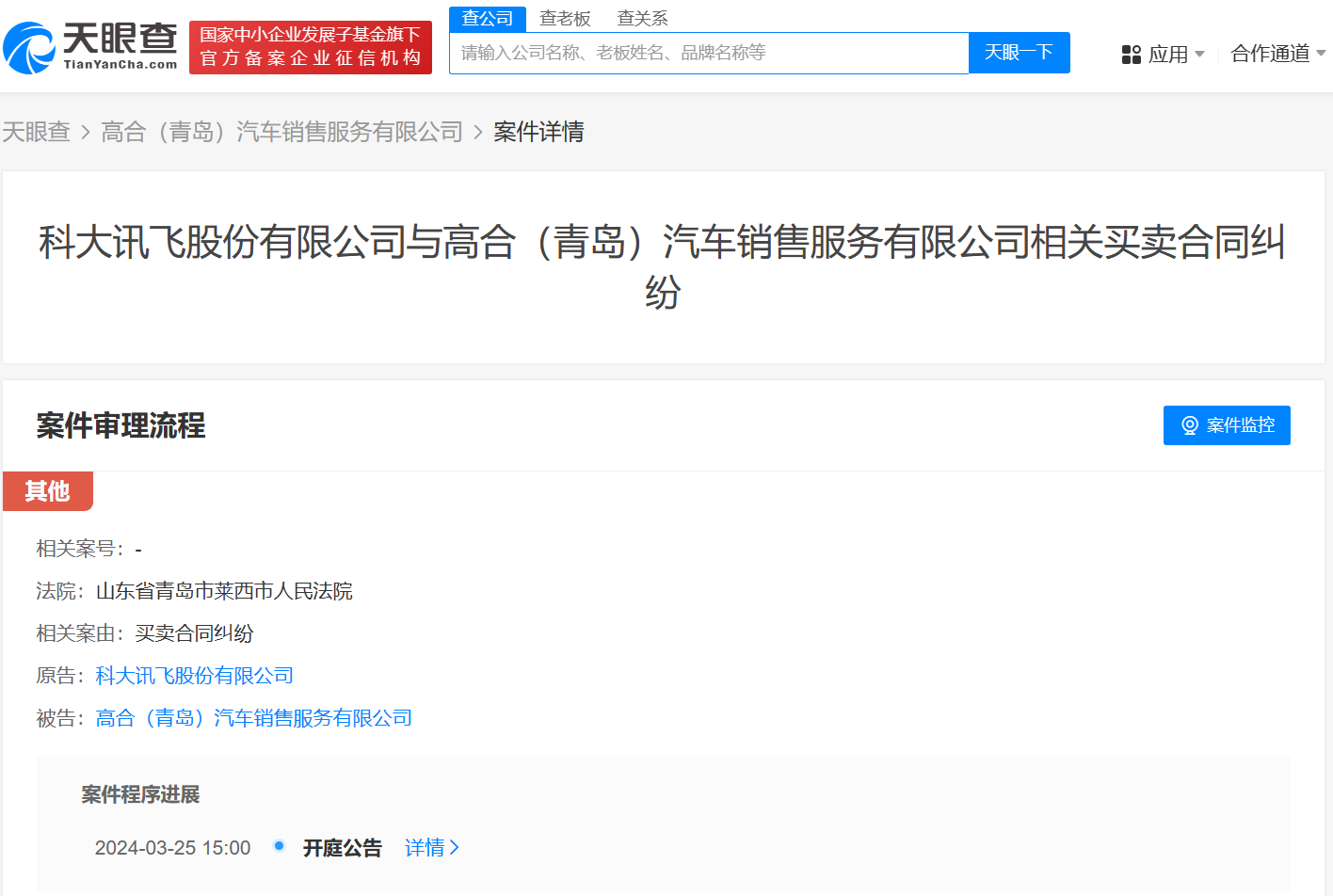Viewport: 1333px width, 896px height.
Task: View 详情 of the 开庭公告 entry
Action: point(425,848)
